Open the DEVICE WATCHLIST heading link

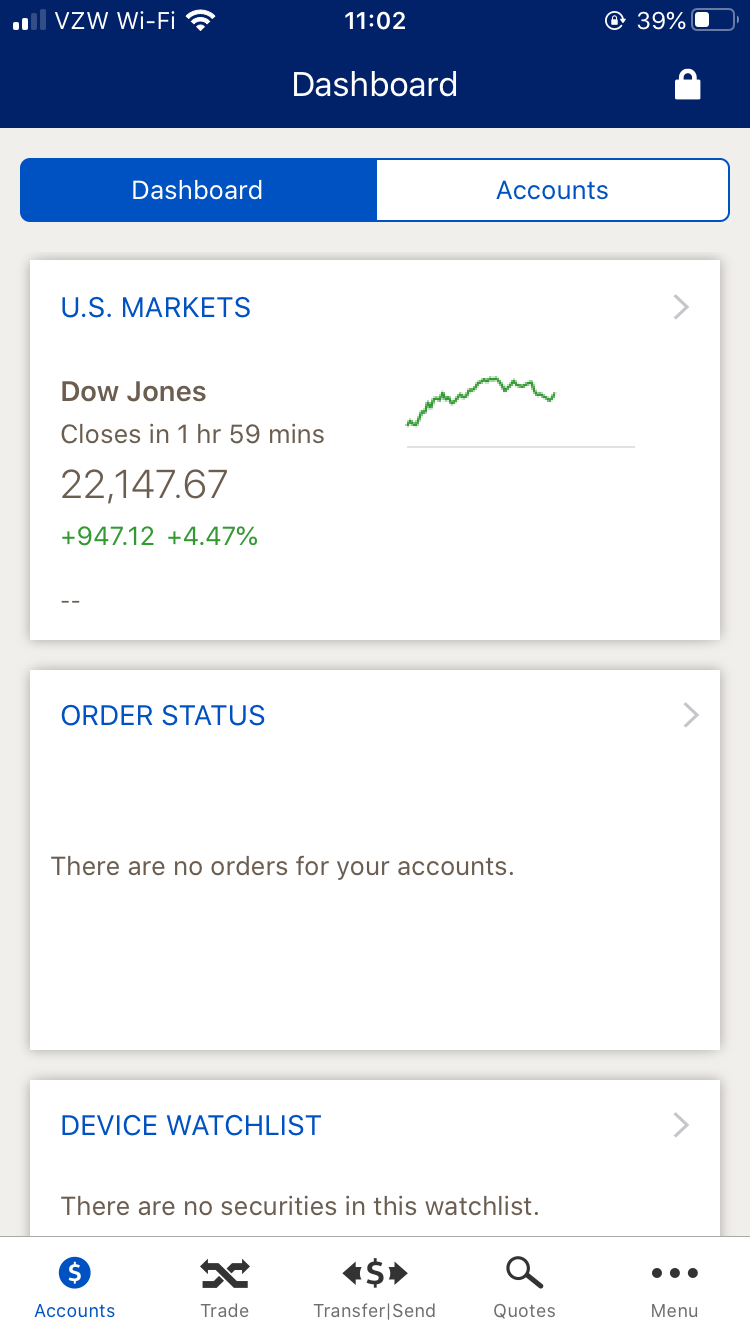[x=191, y=1125]
